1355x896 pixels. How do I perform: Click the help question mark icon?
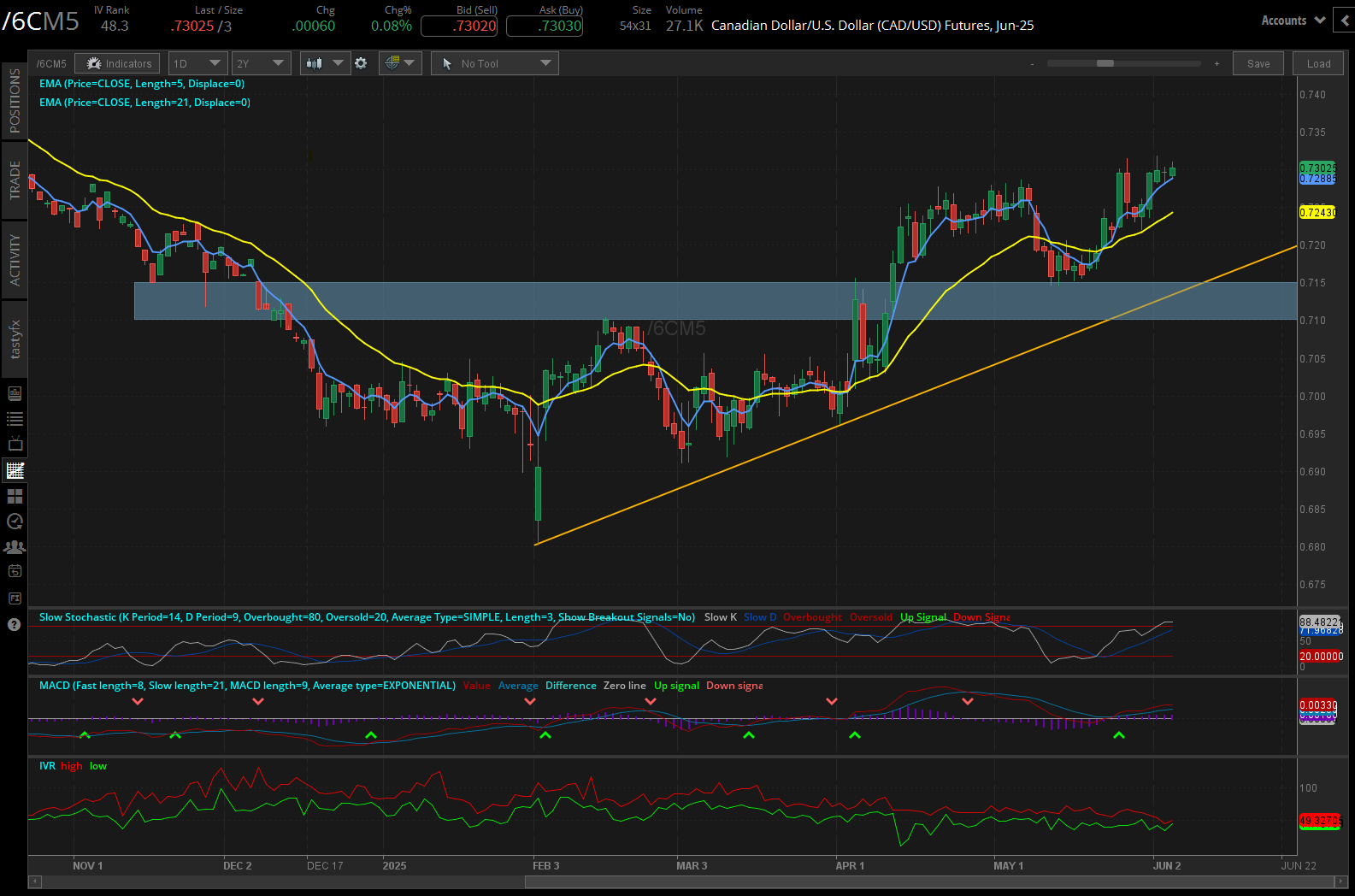coord(14,625)
